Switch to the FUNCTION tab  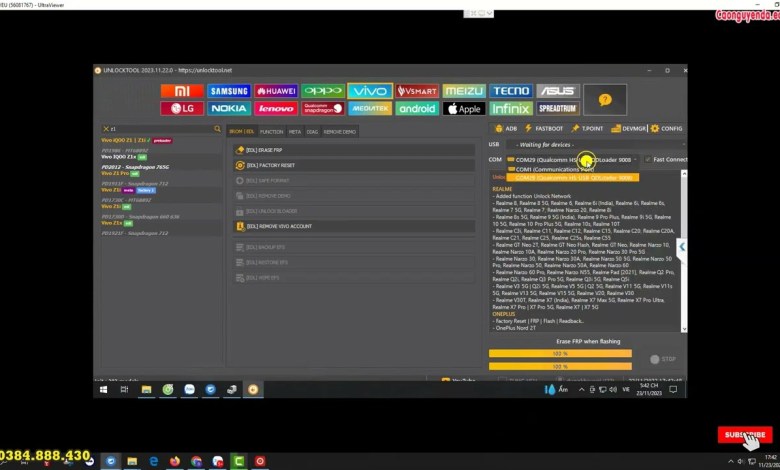point(271,131)
